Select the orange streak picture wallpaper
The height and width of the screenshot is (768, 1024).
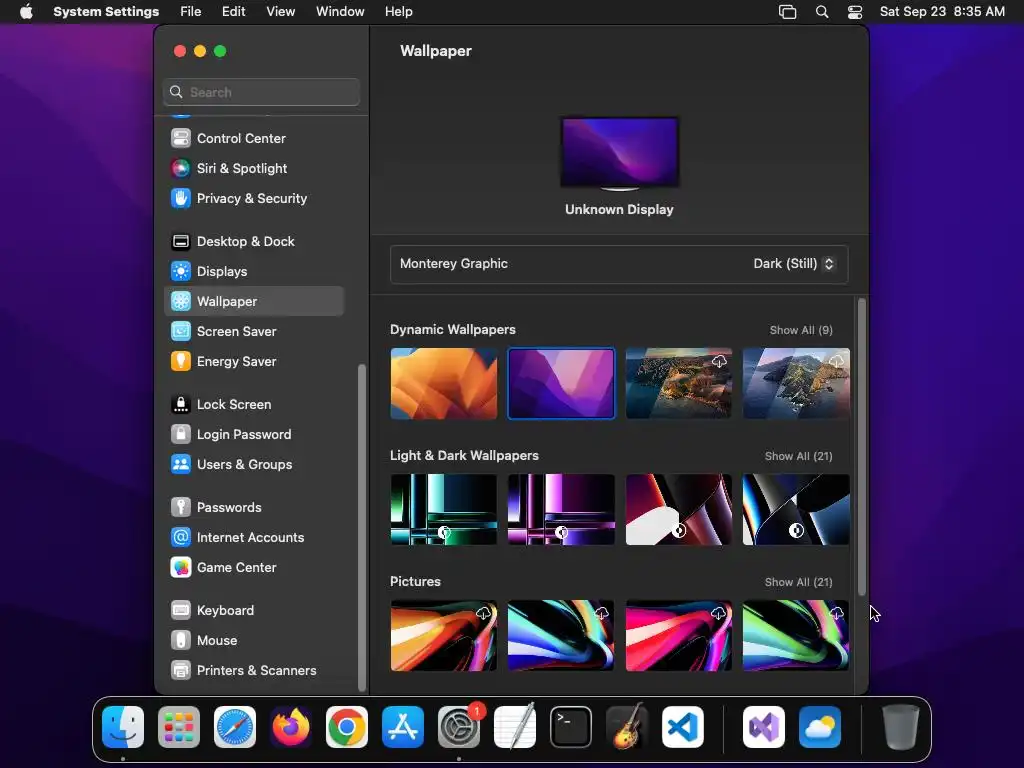[444, 635]
